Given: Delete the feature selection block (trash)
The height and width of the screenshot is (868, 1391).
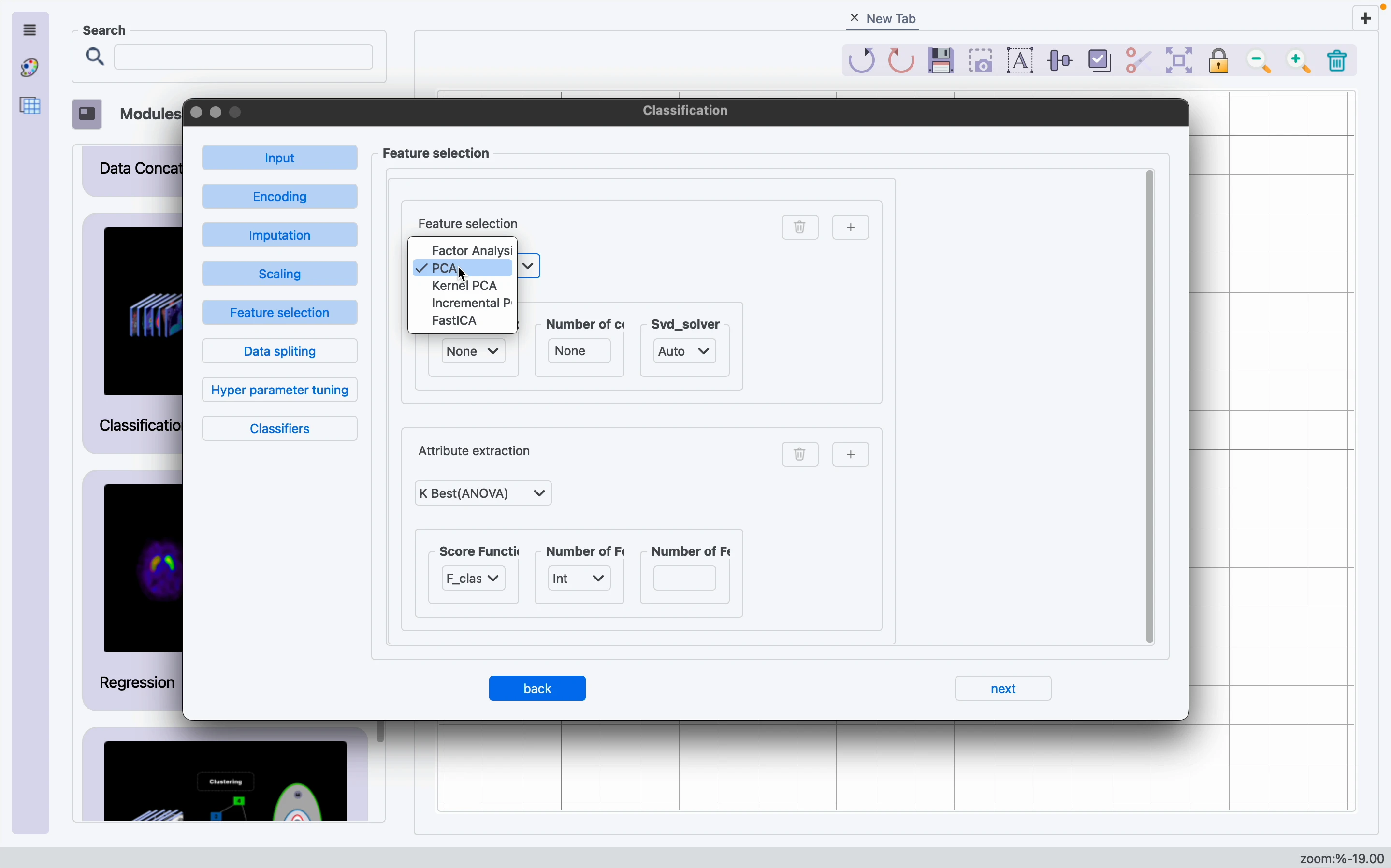Looking at the screenshot, I should 800,228.
